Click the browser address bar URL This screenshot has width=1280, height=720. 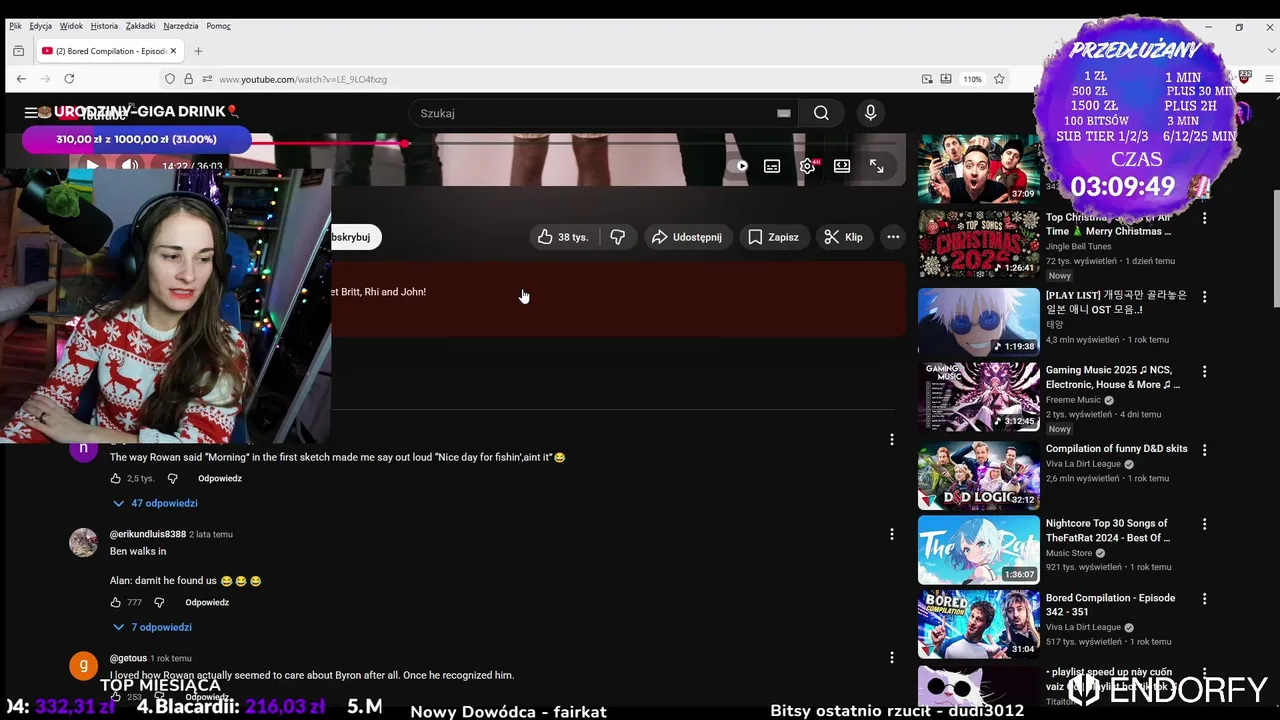303,79
